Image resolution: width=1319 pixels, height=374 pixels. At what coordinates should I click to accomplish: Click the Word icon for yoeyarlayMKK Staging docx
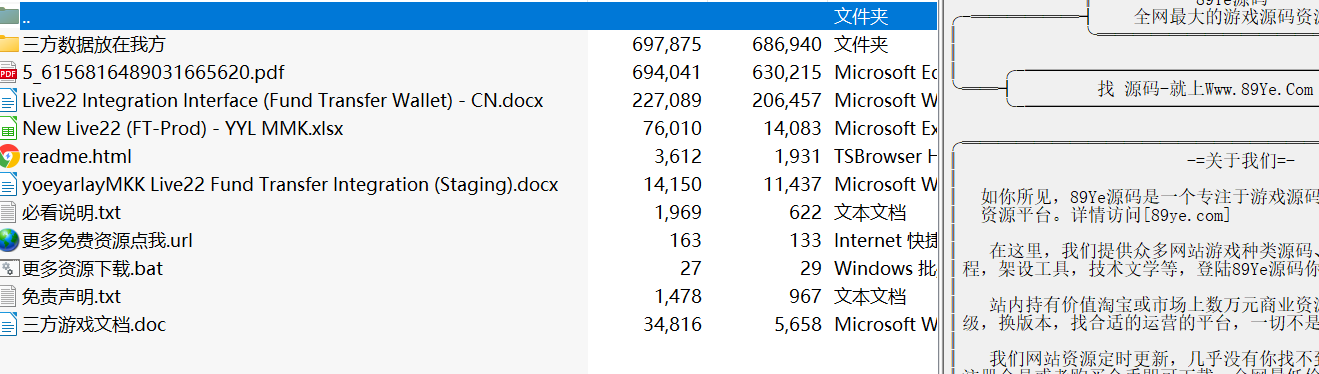(x=9, y=184)
